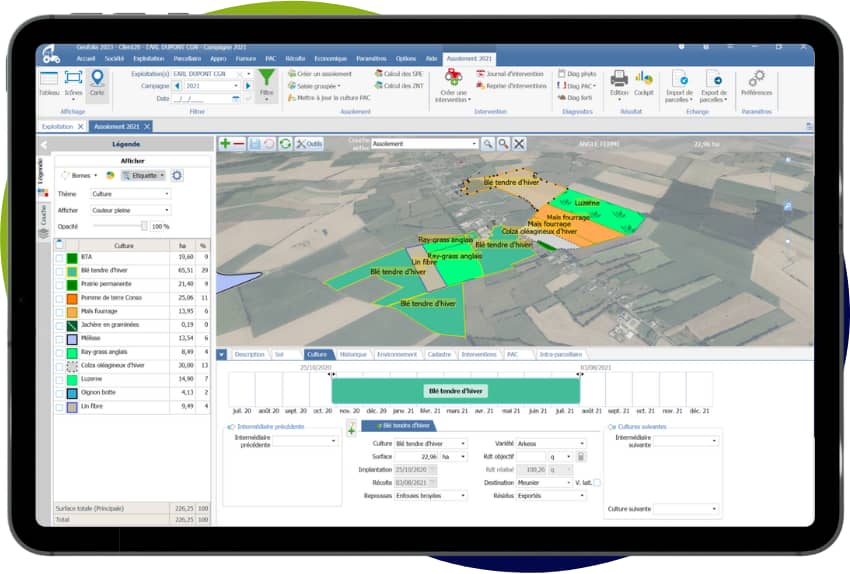
Task: Click the refresh icon in map toolbar
Action: coord(285,144)
